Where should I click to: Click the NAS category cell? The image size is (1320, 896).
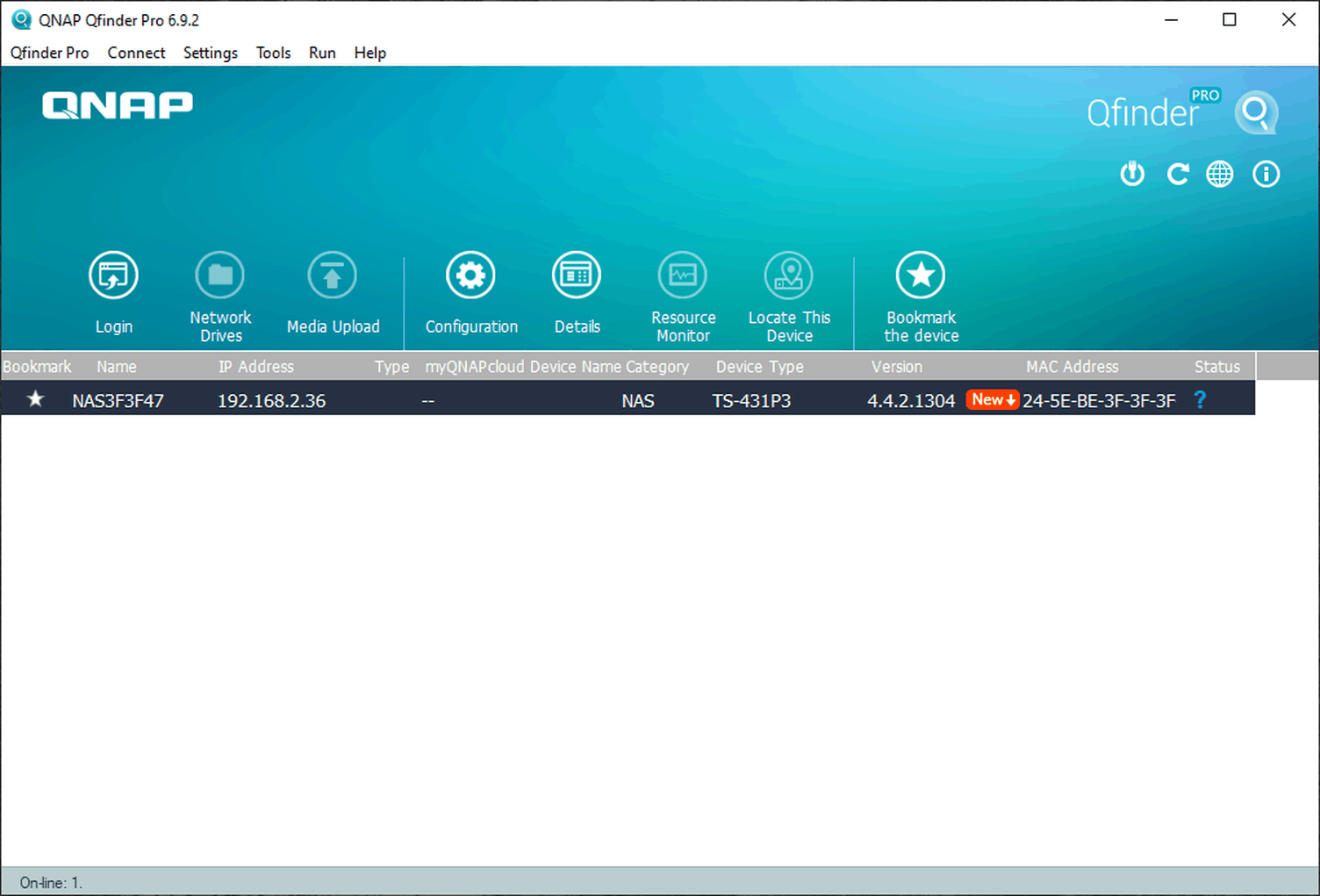[x=638, y=400]
